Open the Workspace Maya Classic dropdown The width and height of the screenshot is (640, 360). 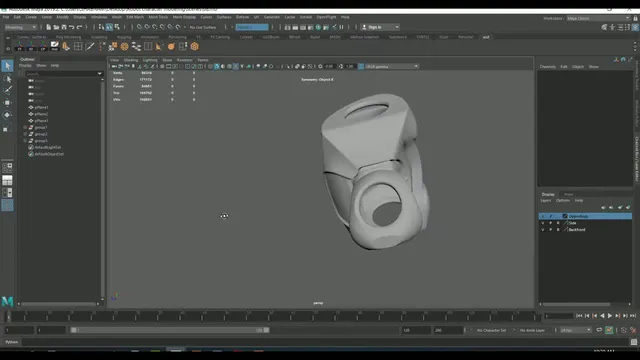click(x=598, y=18)
